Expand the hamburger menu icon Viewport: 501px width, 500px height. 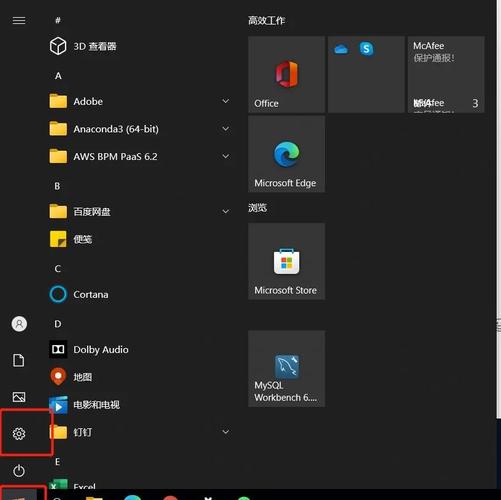19,21
